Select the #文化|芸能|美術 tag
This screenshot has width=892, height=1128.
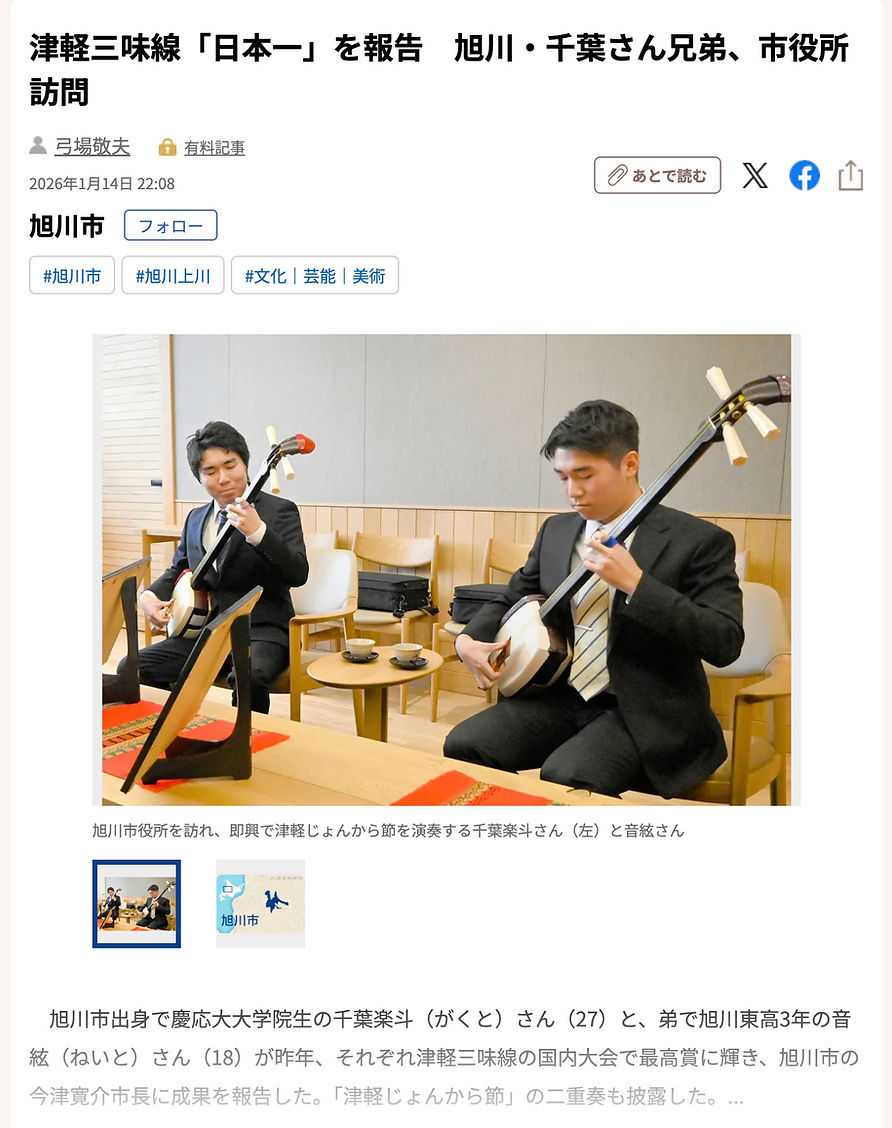(315, 276)
